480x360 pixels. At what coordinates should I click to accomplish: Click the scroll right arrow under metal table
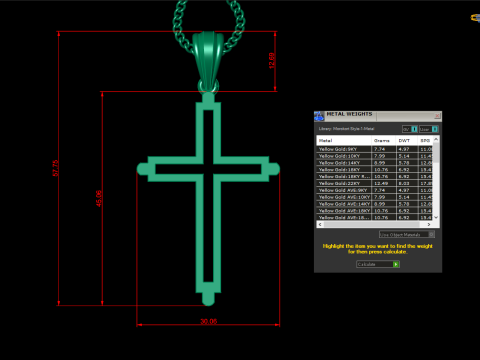(429, 224)
